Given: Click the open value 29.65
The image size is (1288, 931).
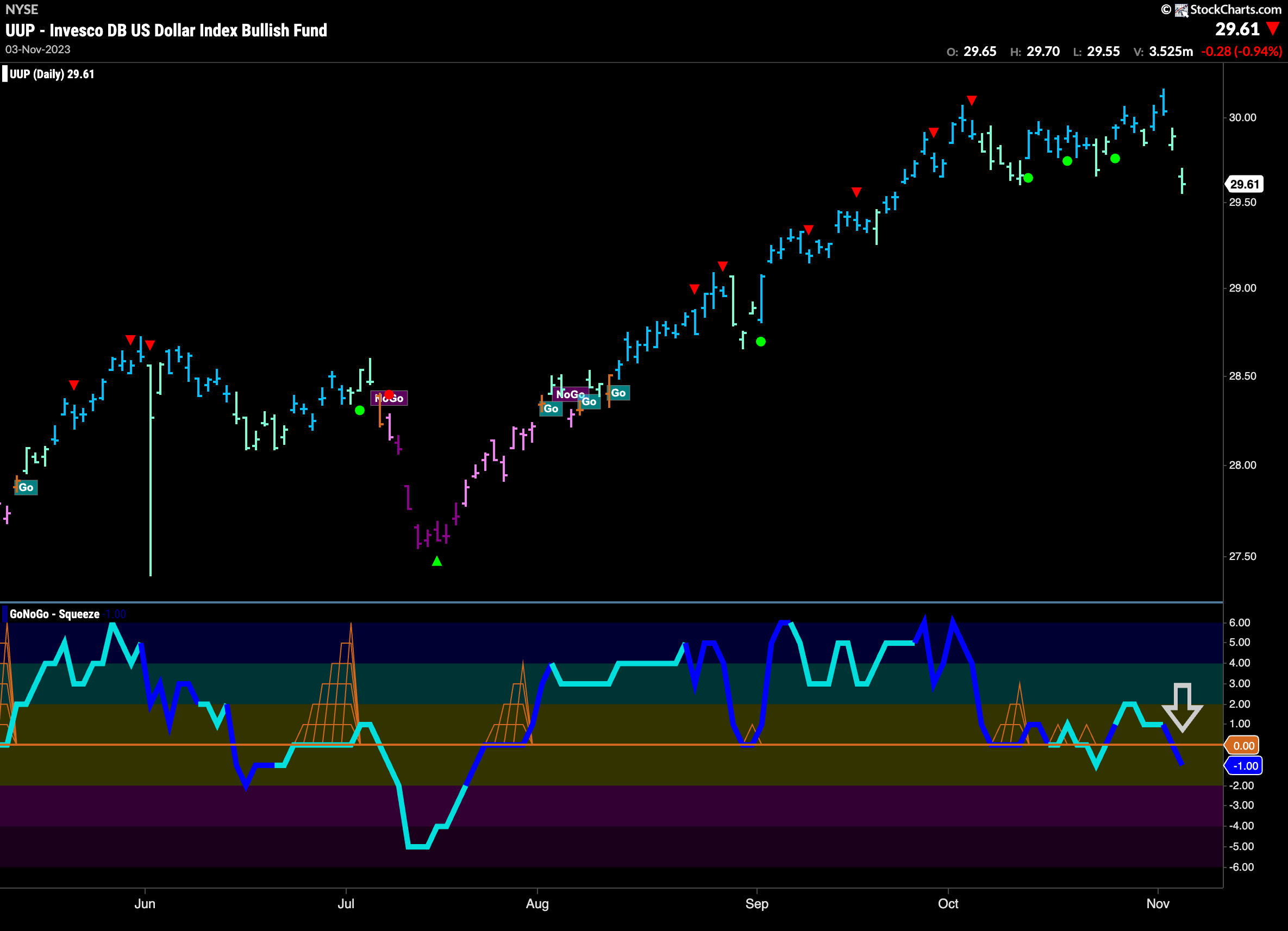Looking at the screenshot, I should tap(980, 52).
